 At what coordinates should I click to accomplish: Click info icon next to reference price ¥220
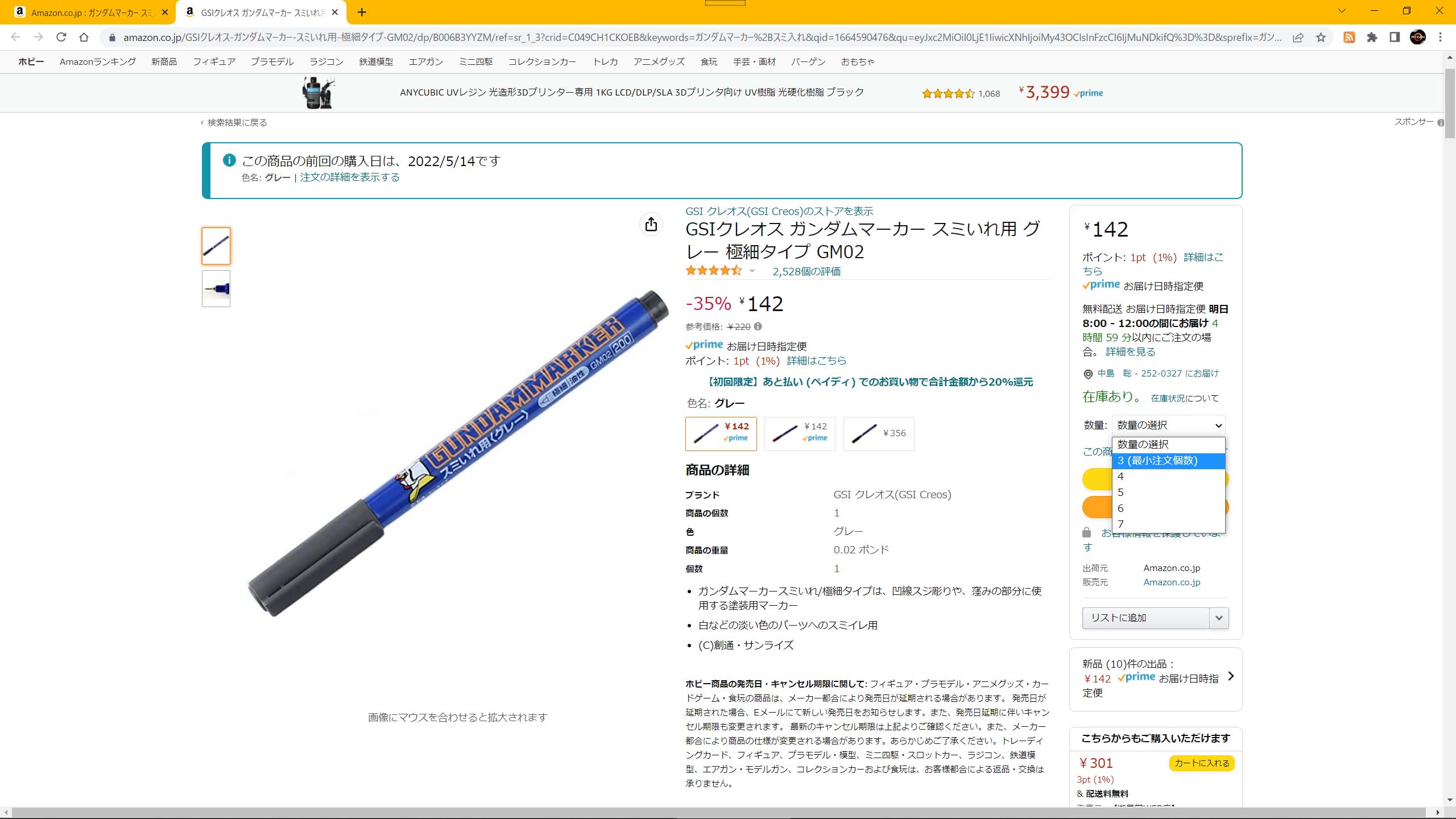pos(758,326)
